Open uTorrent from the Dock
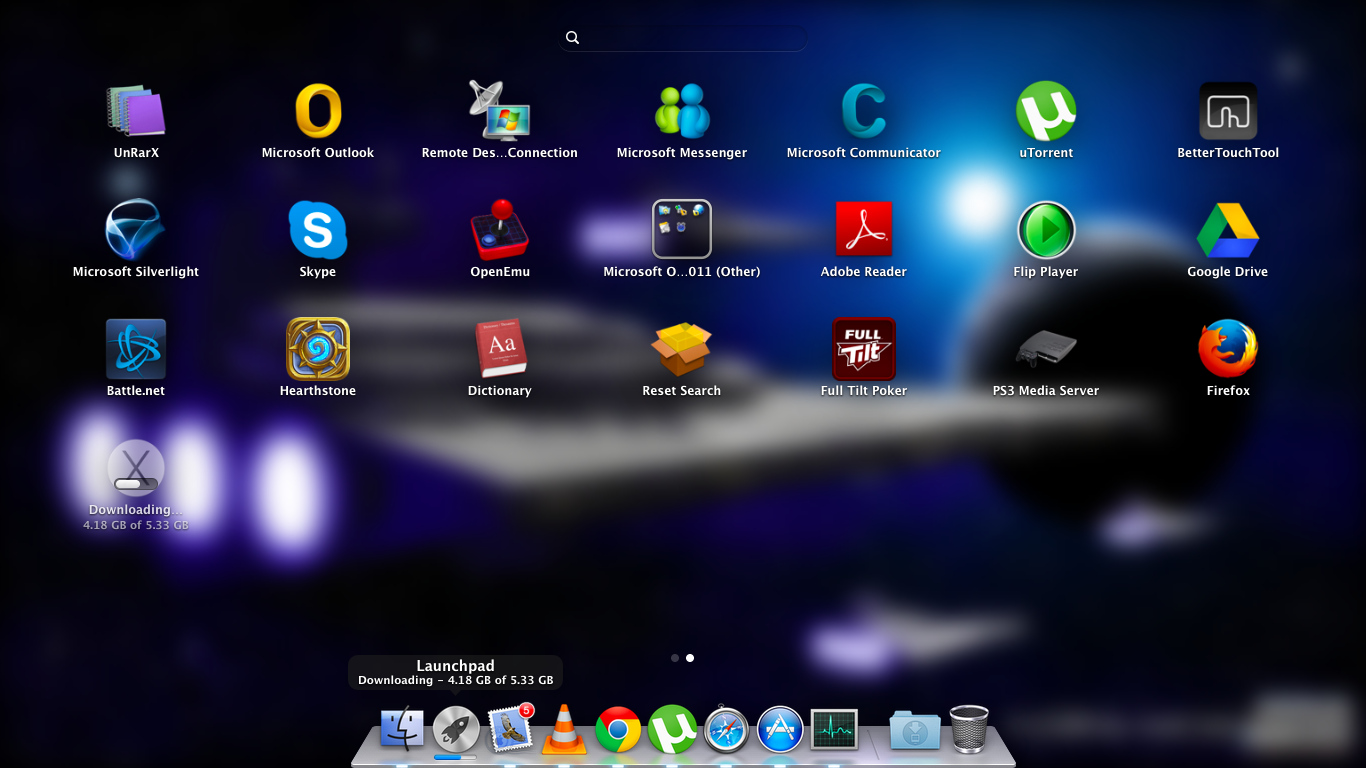Image resolution: width=1366 pixels, height=768 pixels. coord(672,729)
